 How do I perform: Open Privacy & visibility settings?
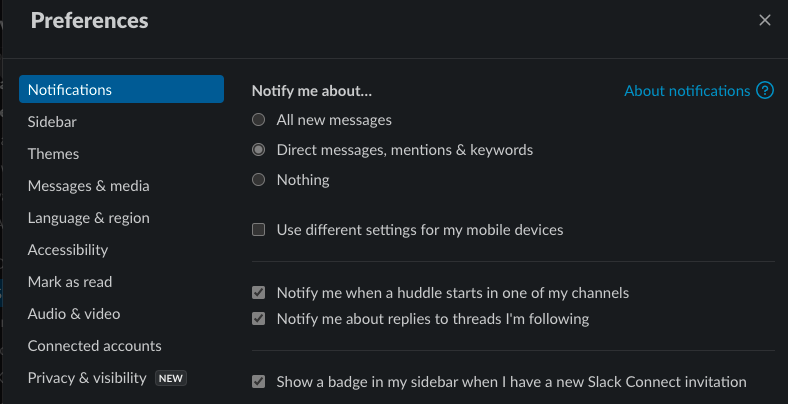pyautogui.click(x=87, y=378)
